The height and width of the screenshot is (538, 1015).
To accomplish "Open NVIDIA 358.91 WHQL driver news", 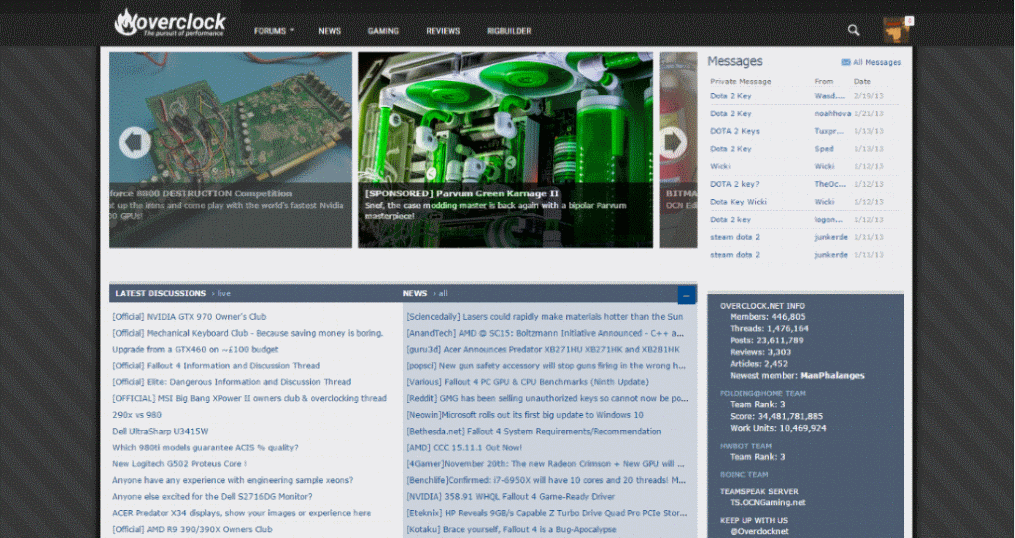I will [510, 497].
